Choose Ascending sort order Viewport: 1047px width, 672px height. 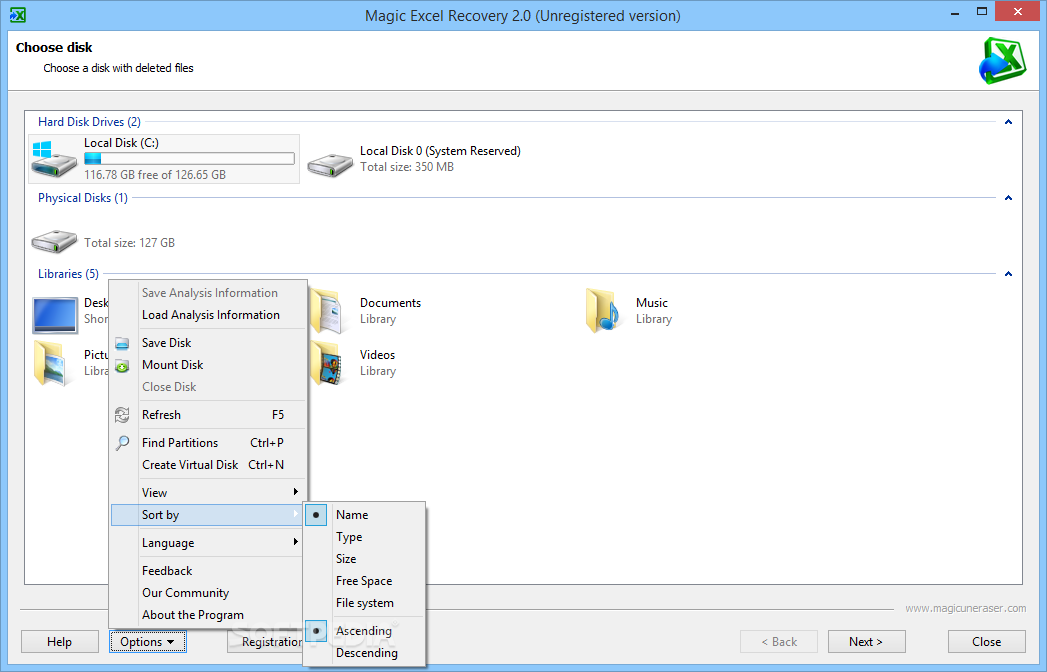tap(364, 631)
